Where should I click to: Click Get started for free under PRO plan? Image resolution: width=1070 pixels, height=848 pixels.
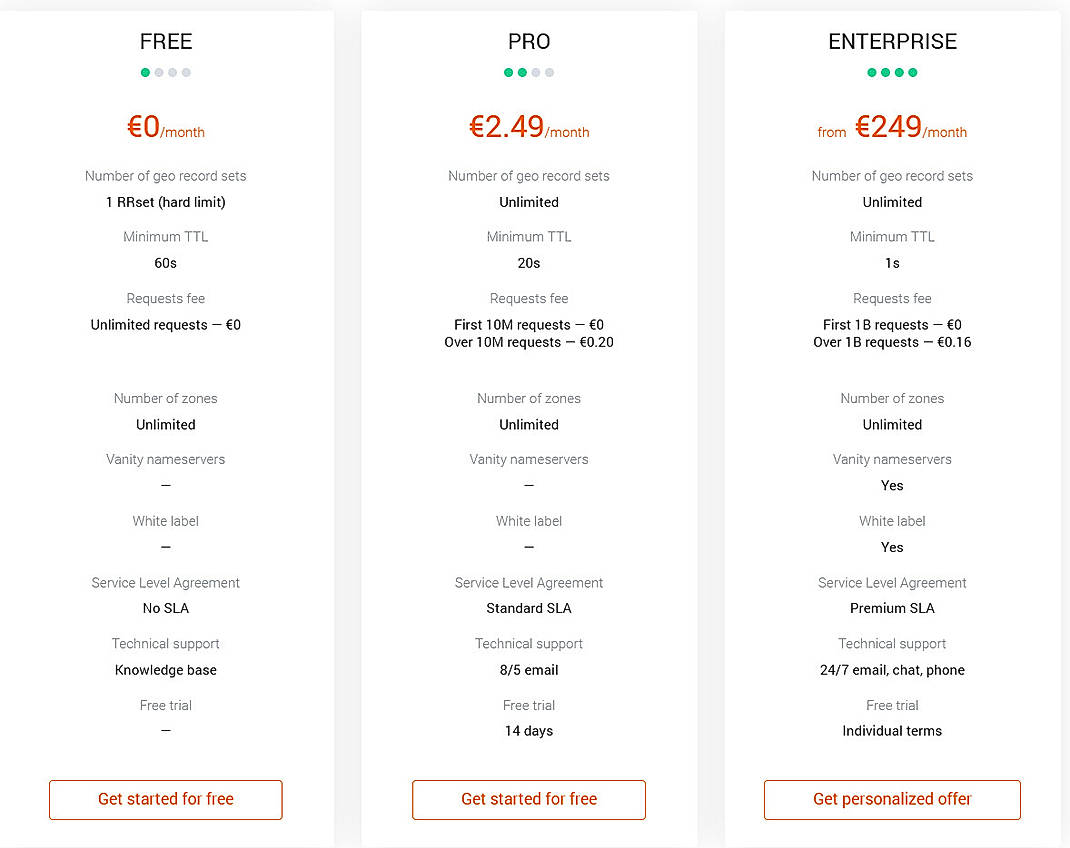[x=528, y=799]
